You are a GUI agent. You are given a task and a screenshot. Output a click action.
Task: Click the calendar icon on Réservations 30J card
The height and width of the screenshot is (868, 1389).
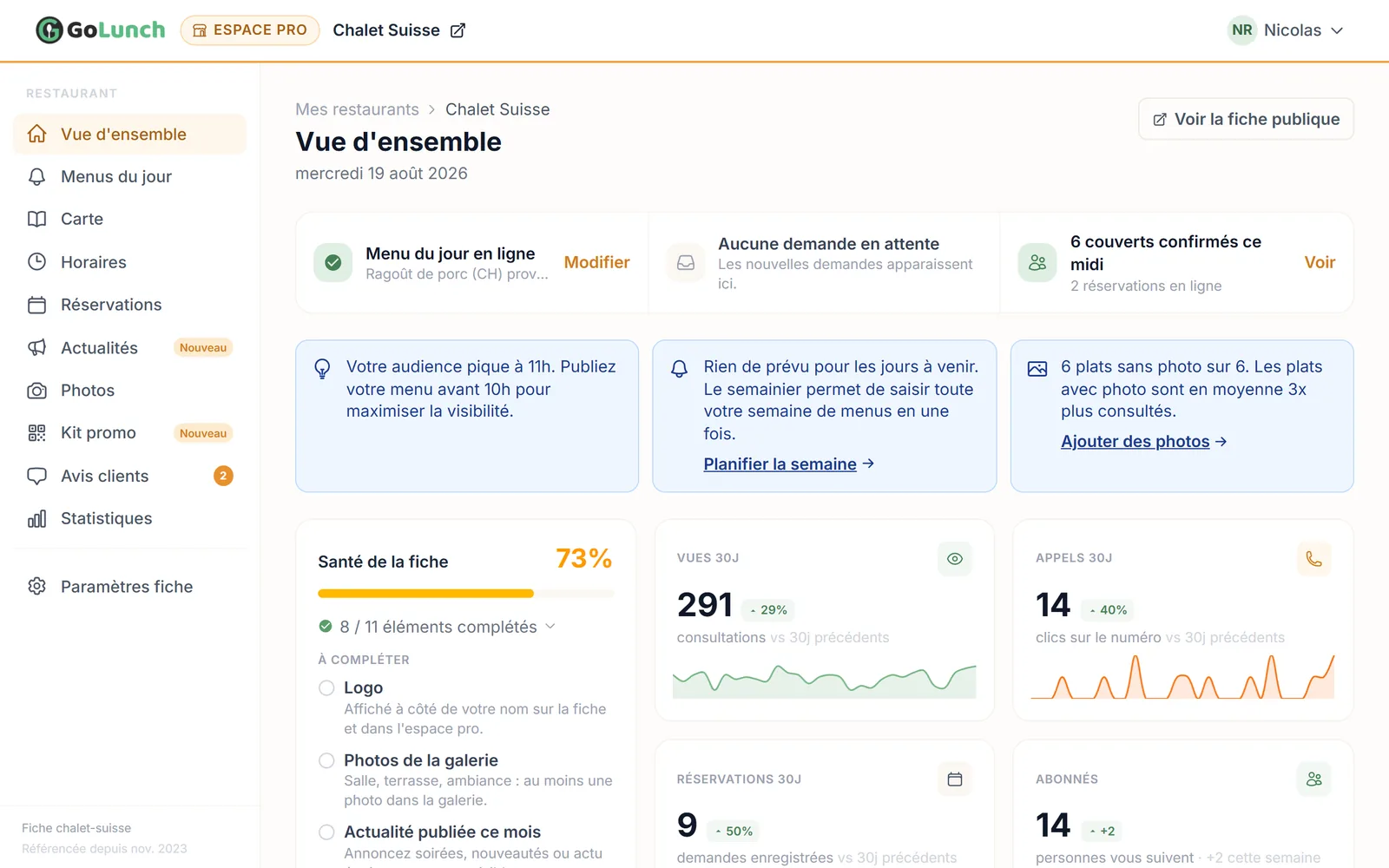(955, 779)
